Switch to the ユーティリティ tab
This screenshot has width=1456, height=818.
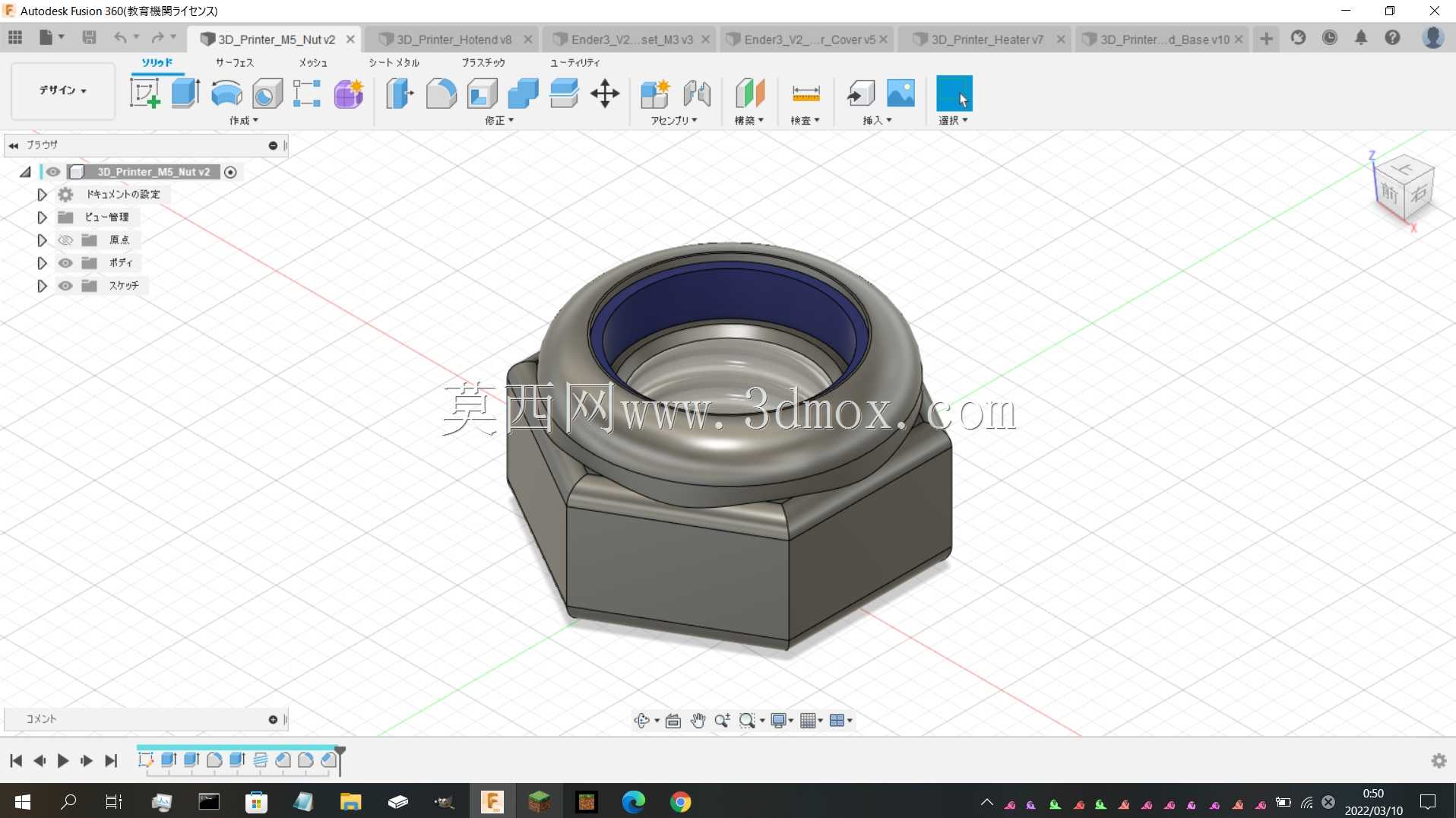click(574, 62)
